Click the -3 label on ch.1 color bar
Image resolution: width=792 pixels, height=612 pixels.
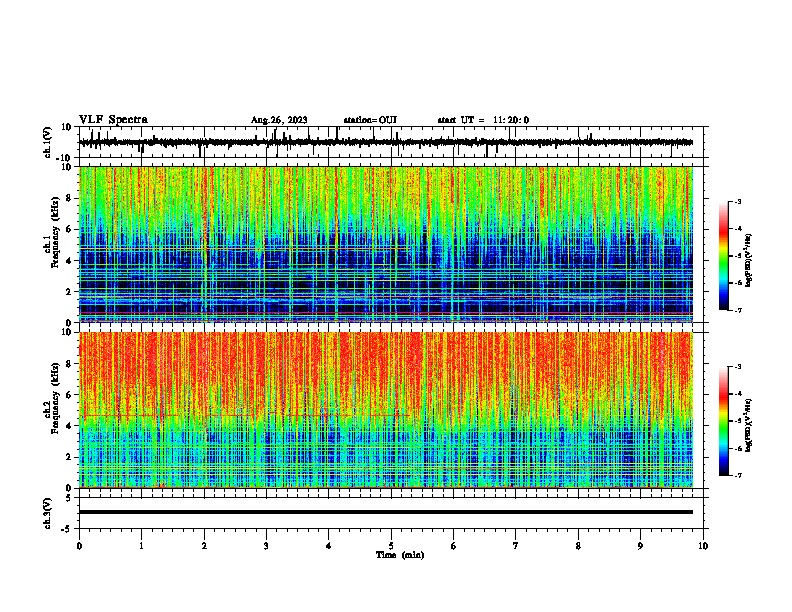point(737,202)
